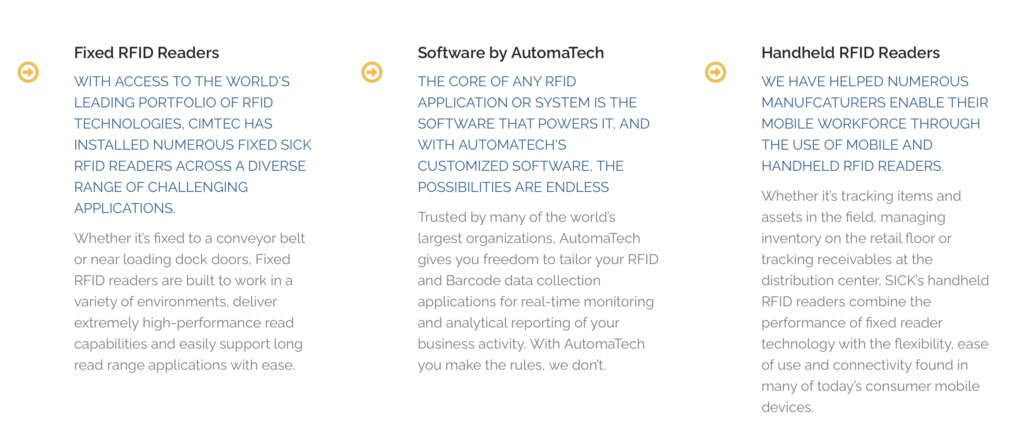This screenshot has width=1024, height=434.
Task: Select the line 'you make the rules, we don't.'
Action: click(x=512, y=365)
